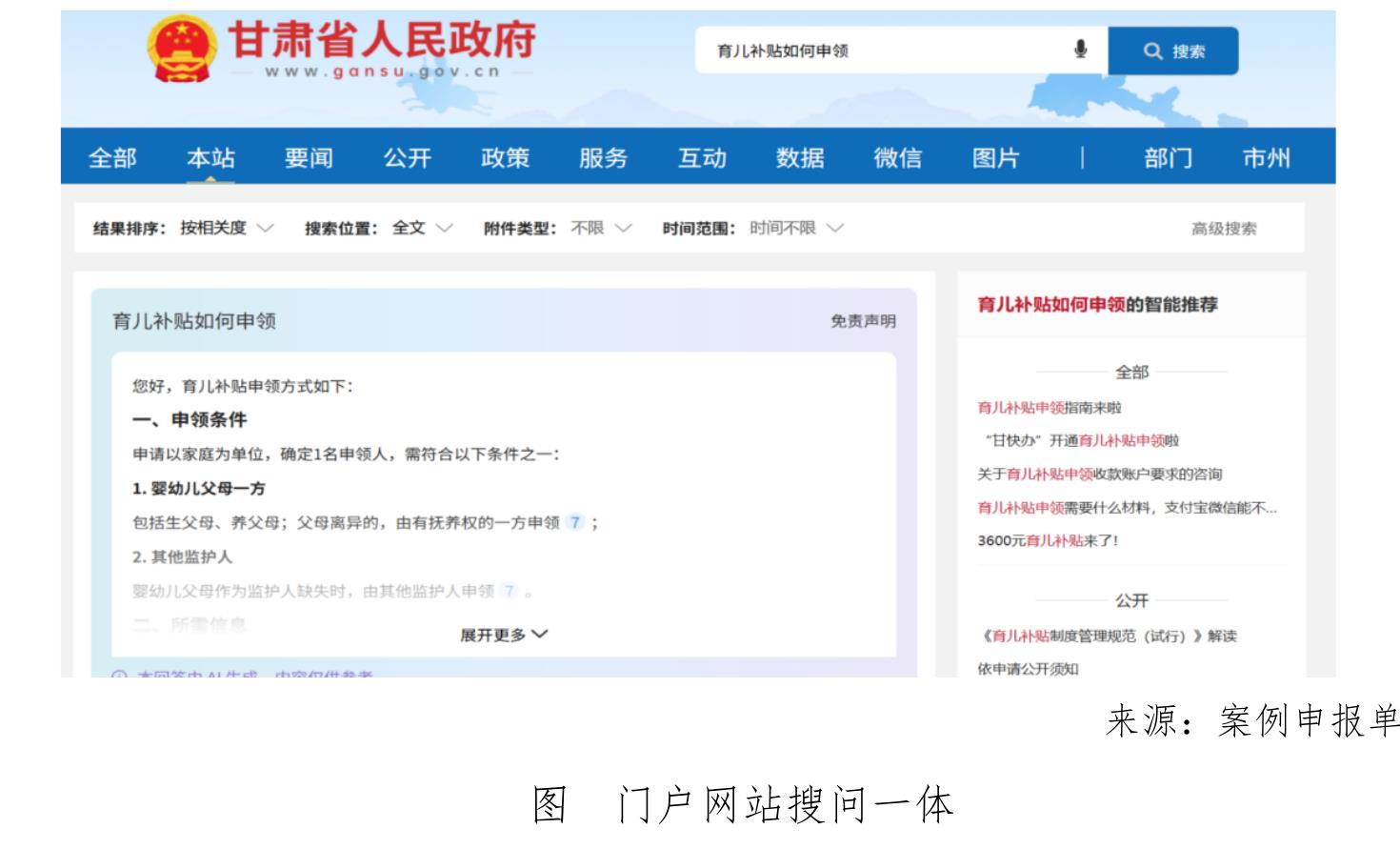Click the text 1. 婴幼儿父母一方

199,488
